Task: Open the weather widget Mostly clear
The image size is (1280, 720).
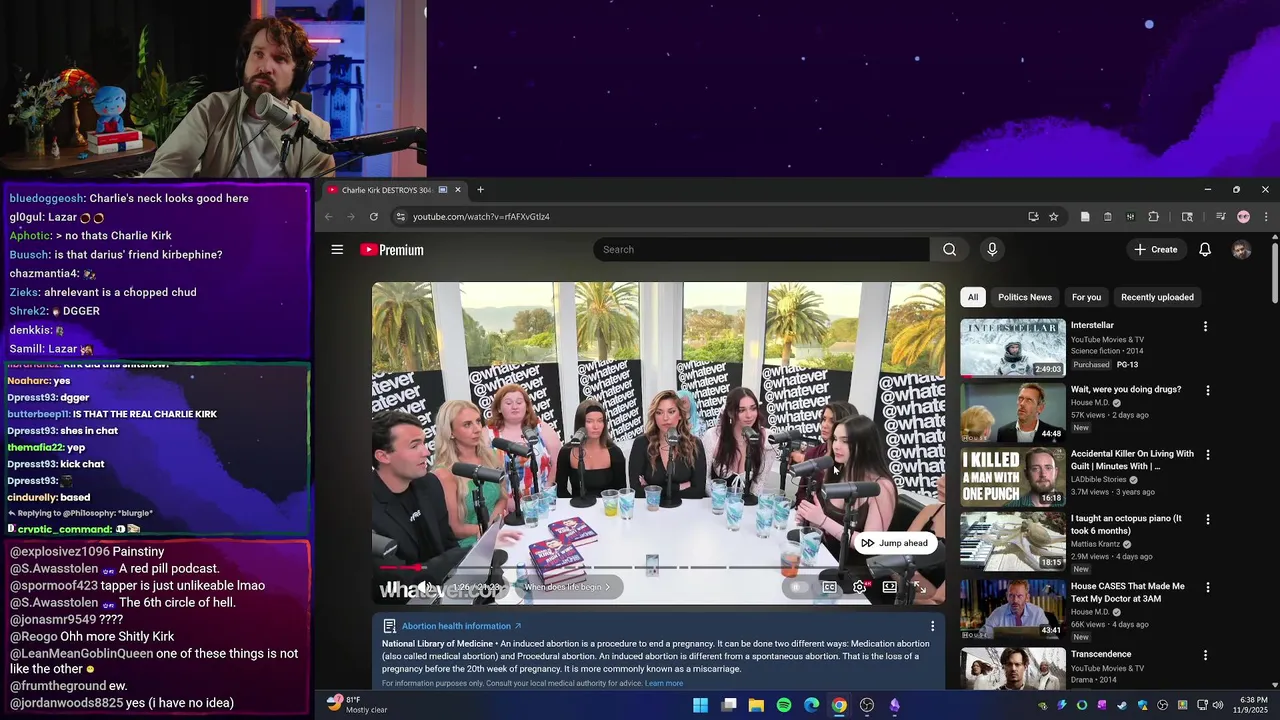Action: (x=358, y=705)
